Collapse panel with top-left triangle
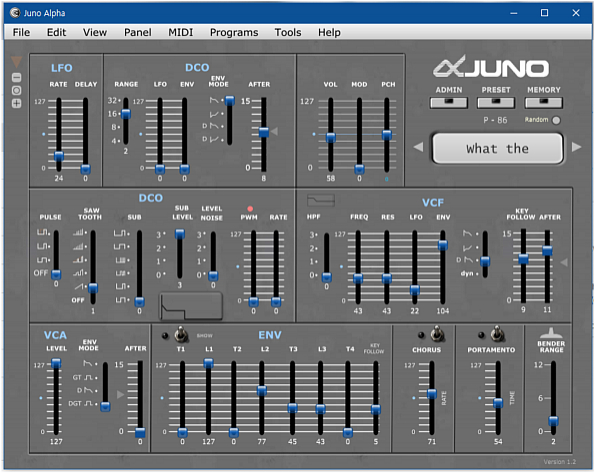This screenshot has width=595, height=473. pos(16,62)
